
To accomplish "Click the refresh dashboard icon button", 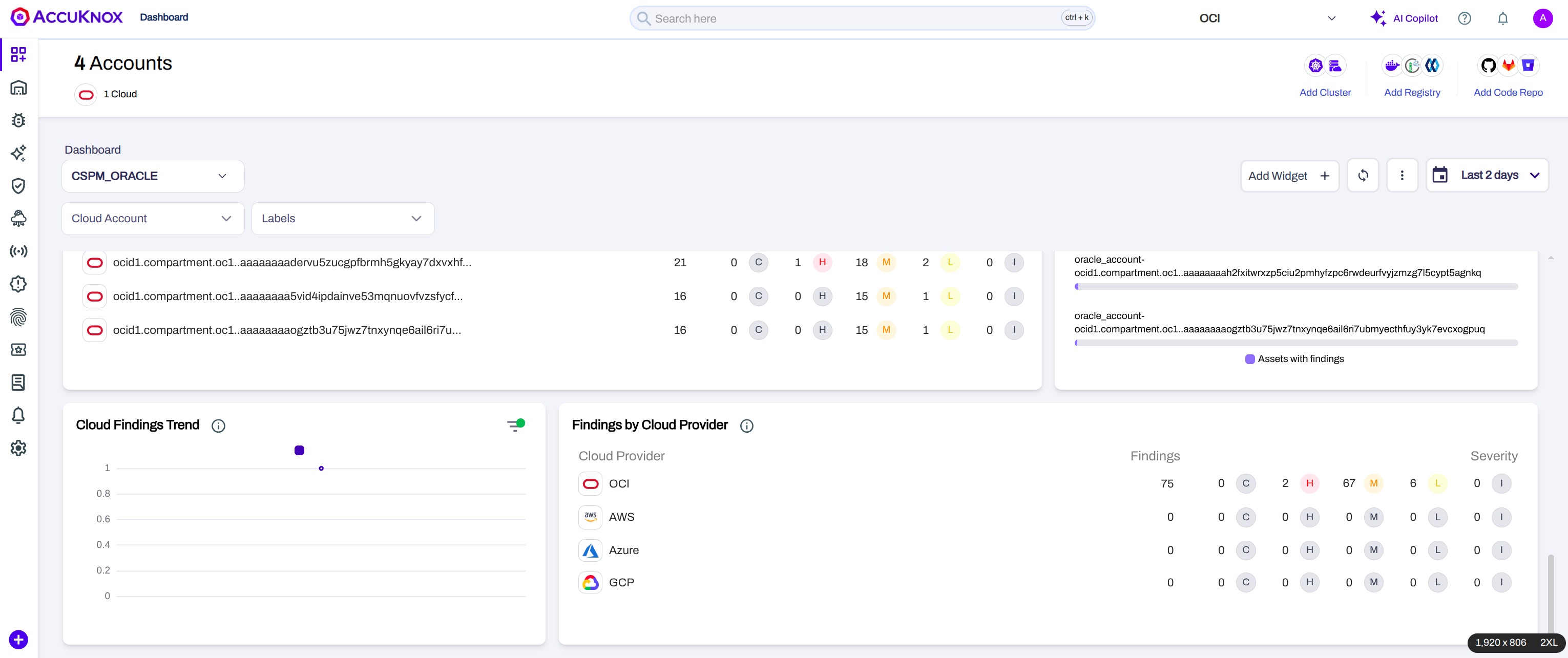I will click(1363, 176).
